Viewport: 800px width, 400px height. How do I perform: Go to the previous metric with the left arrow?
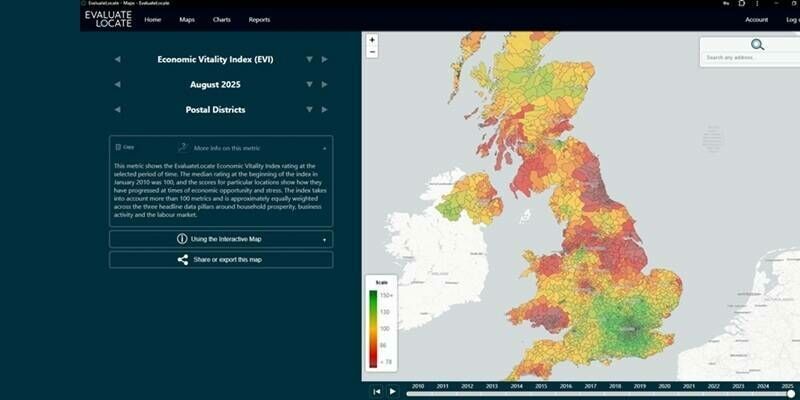tap(117, 60)
